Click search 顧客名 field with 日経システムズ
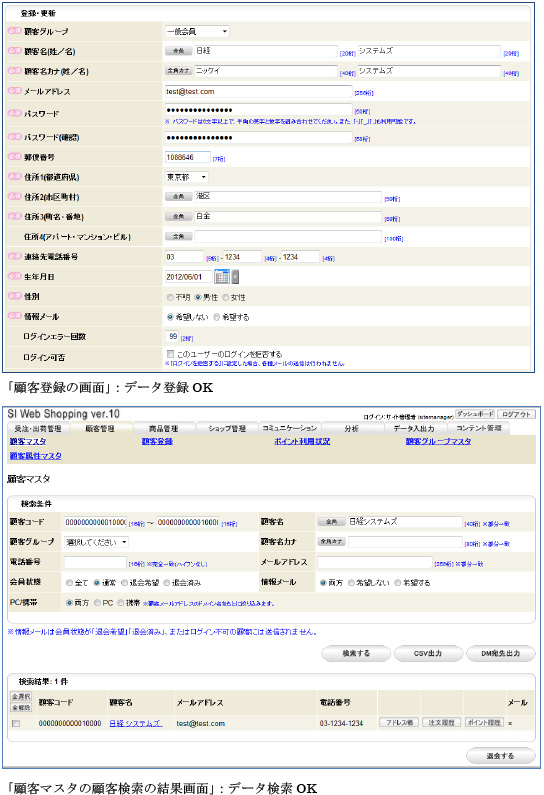The height and width of the screenshot is (795, 544). [x=405, y=522]
